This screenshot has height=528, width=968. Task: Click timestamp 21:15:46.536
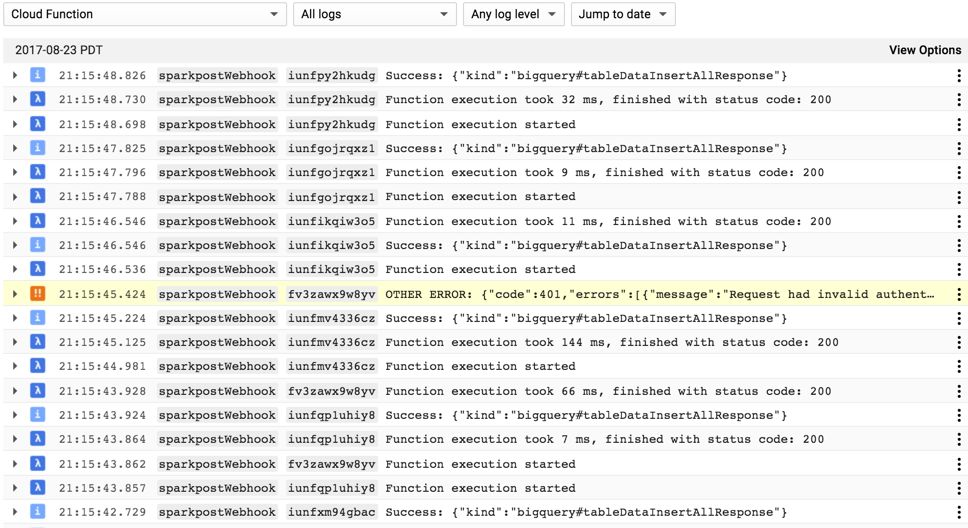(102, 269)
